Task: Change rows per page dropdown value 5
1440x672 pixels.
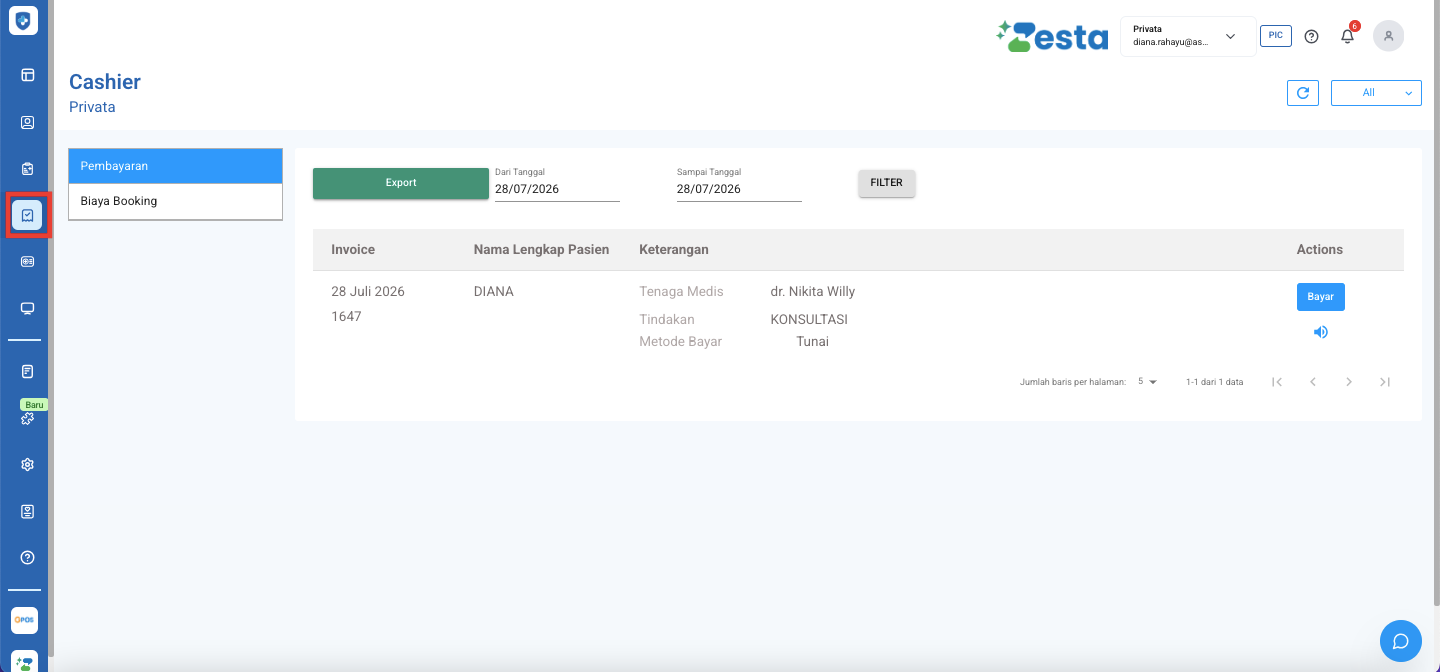Action: click(1146, 382)
